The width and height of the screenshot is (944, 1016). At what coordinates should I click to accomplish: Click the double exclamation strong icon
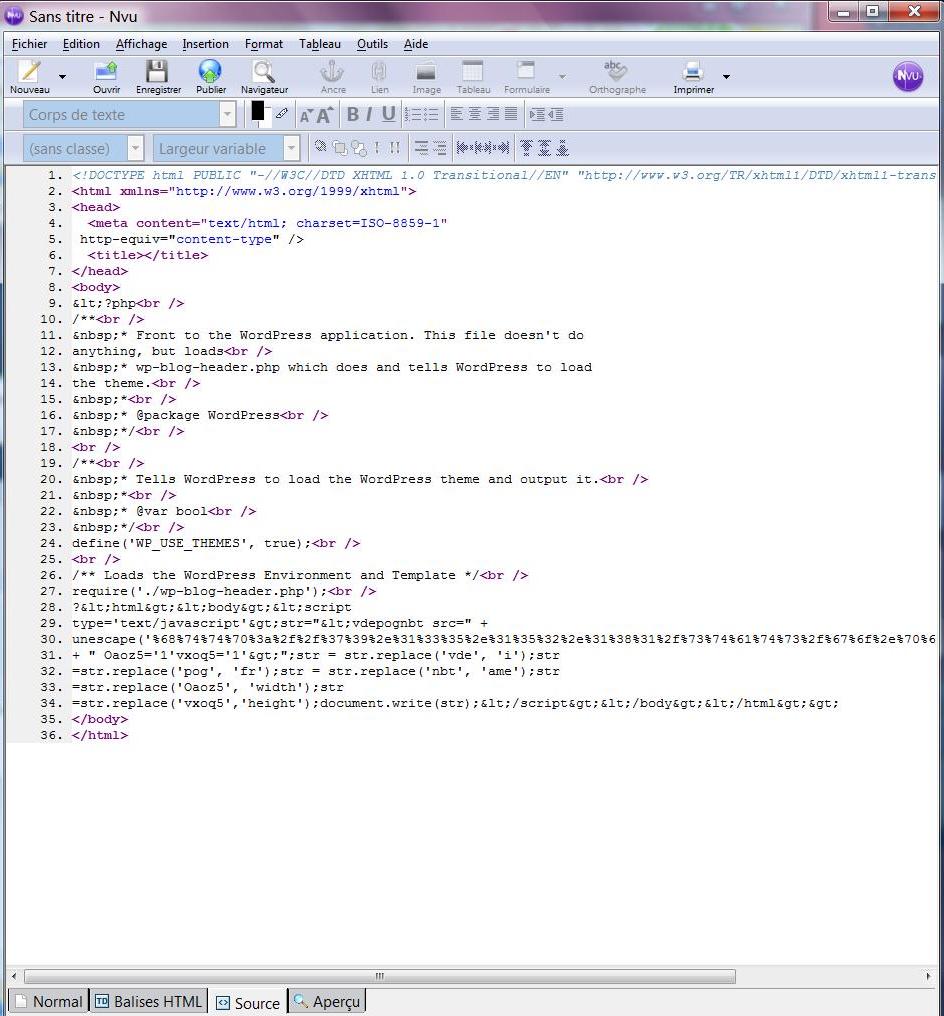(x=395, y=148)
